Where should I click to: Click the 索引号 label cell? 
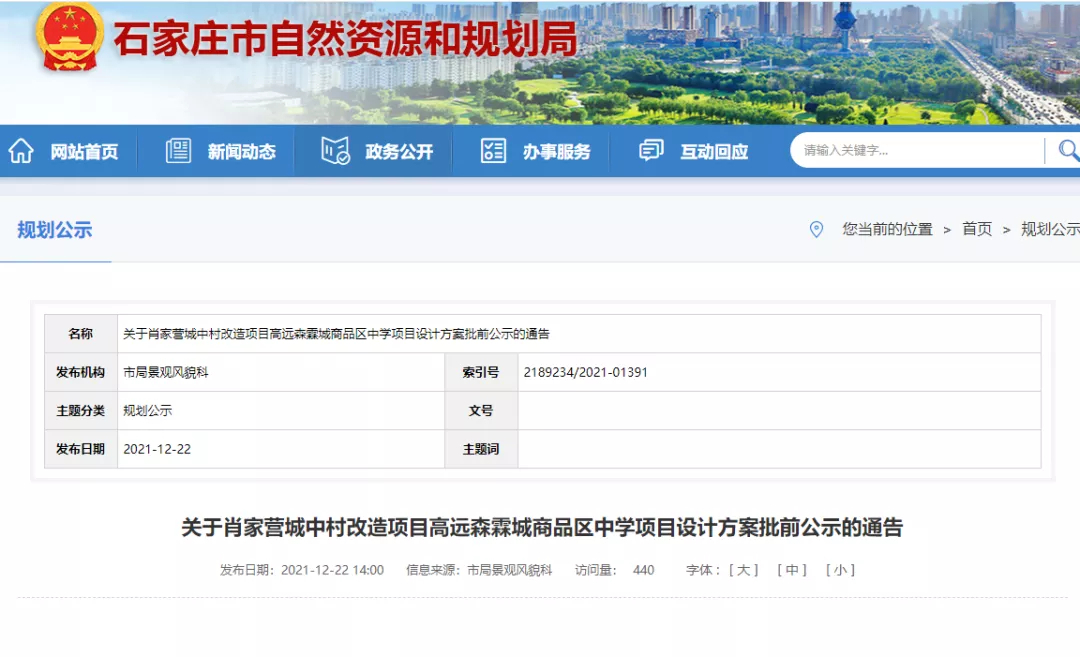[x=481, y=373]
